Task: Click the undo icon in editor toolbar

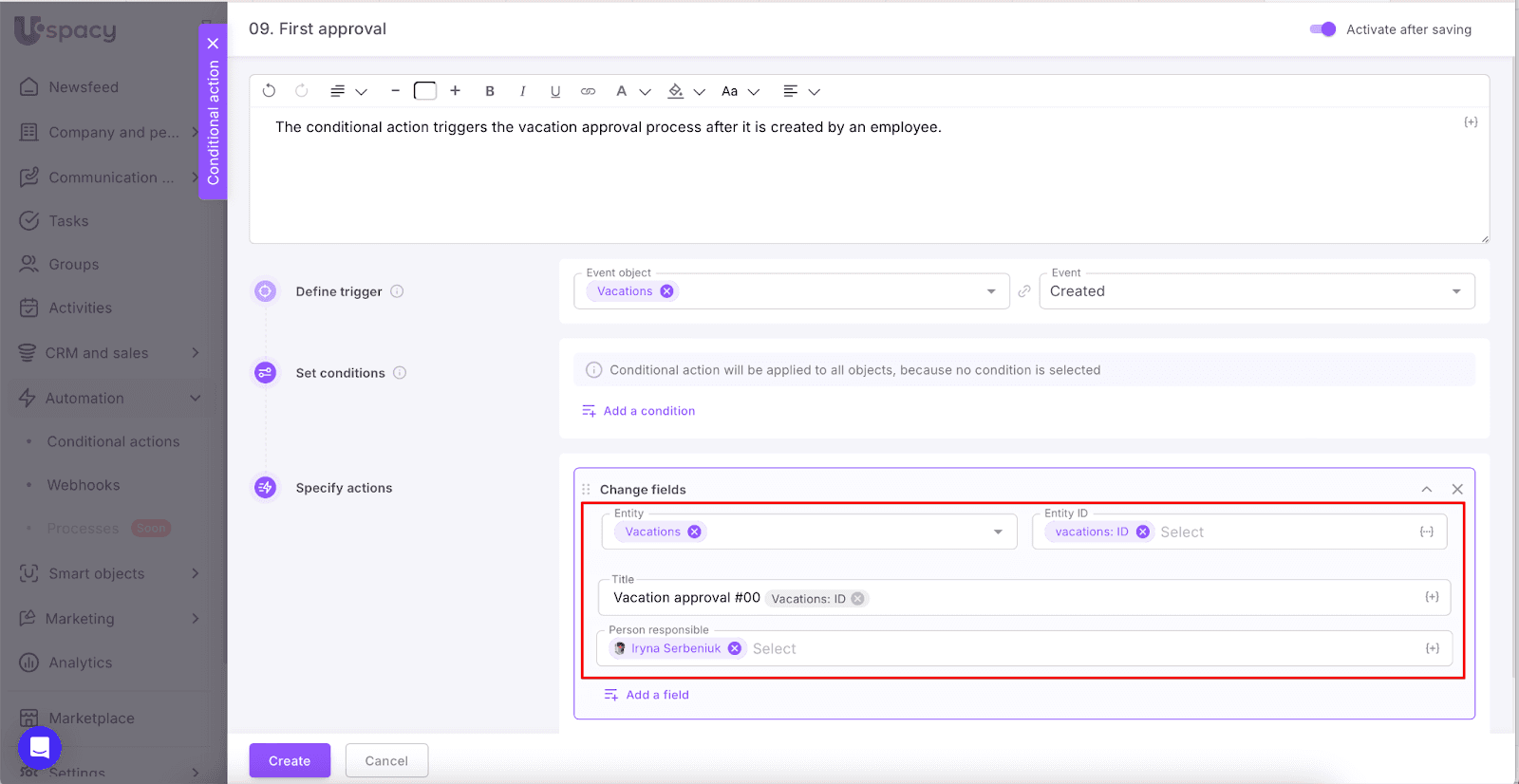Action: pyautogui.click(x=269, y=91)
